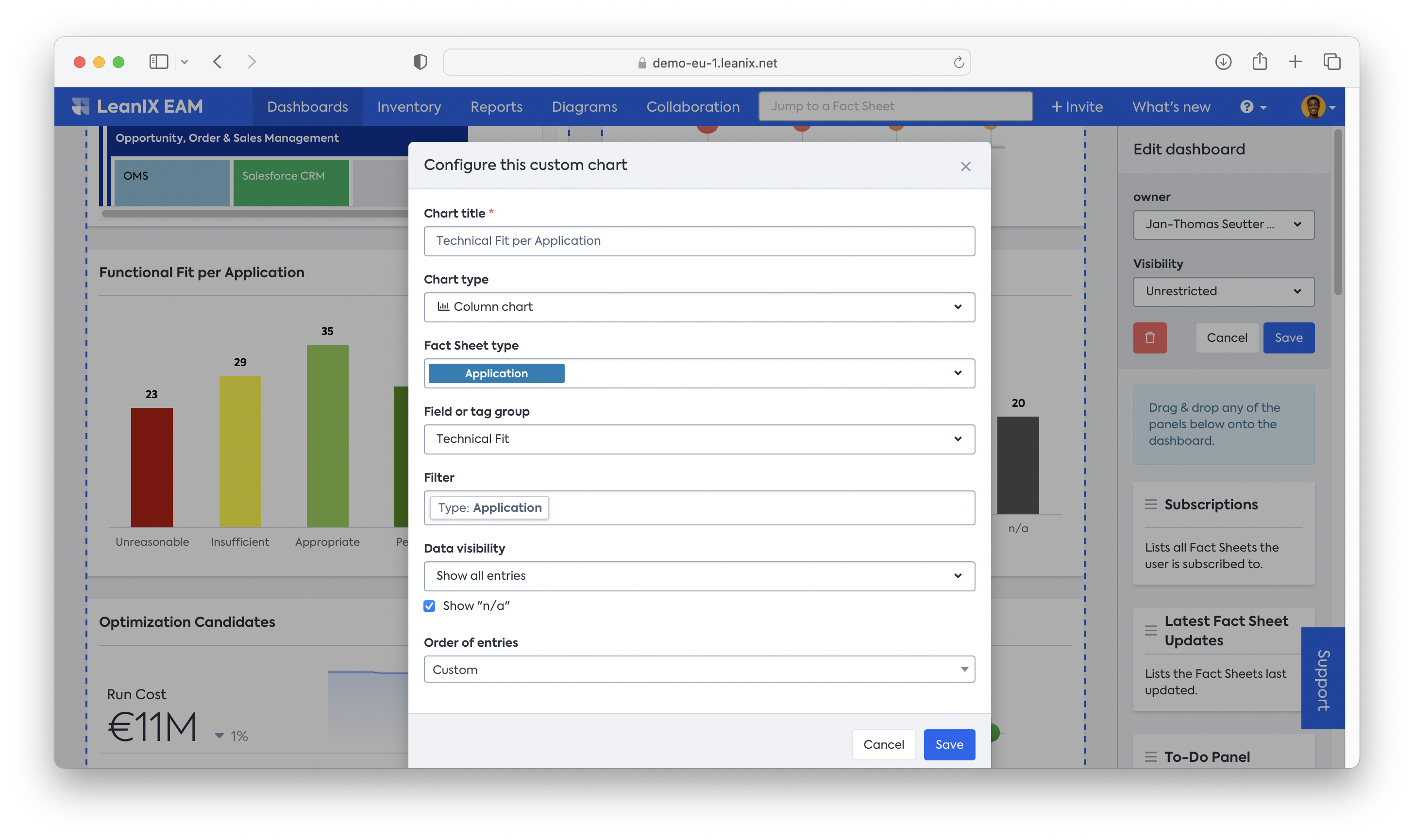Click the user avatar profile icon
The image size is (1414, 840).
(x=1313, y=107)
